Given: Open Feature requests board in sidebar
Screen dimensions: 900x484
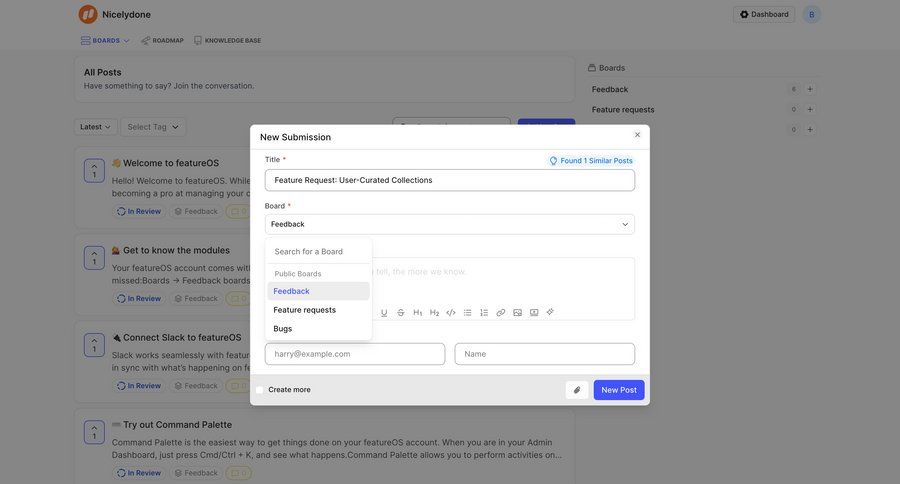Looking at the screenshot, I should pyautogui.click(x=623, y=110).
